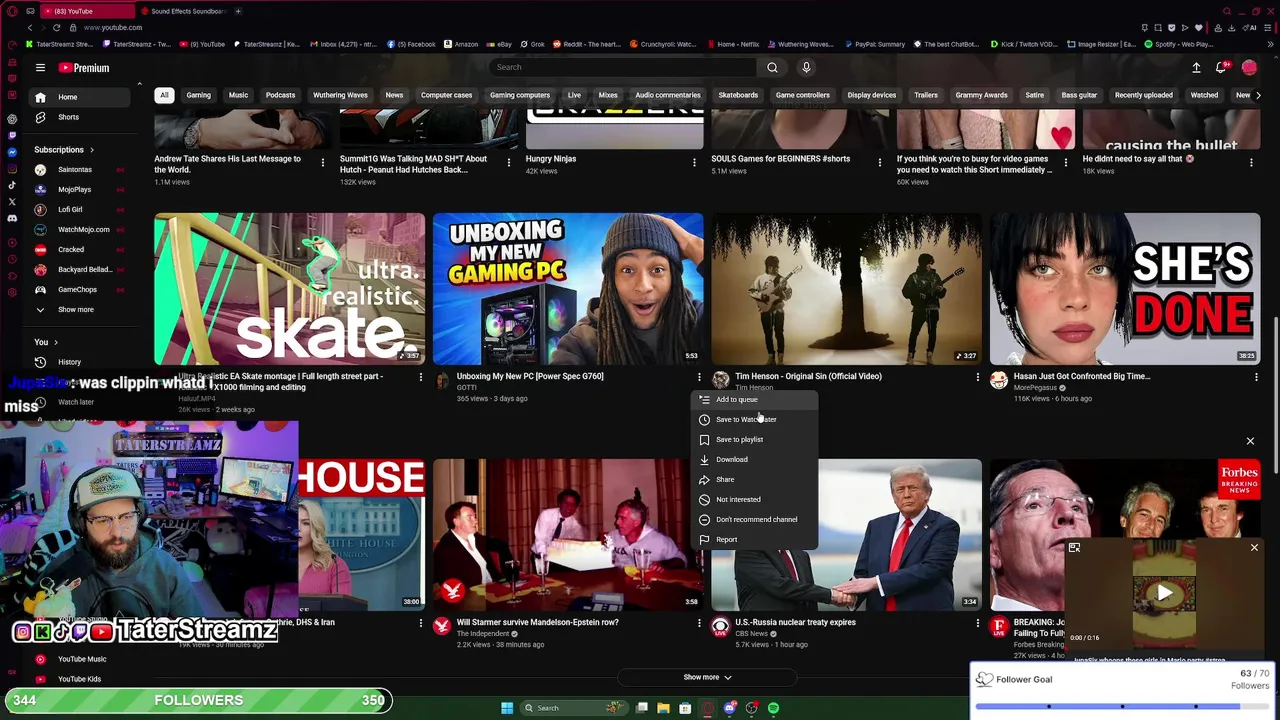Expand the Subscriptions section header
This screenshot has width=1280, height=720.
coord(64,150)
